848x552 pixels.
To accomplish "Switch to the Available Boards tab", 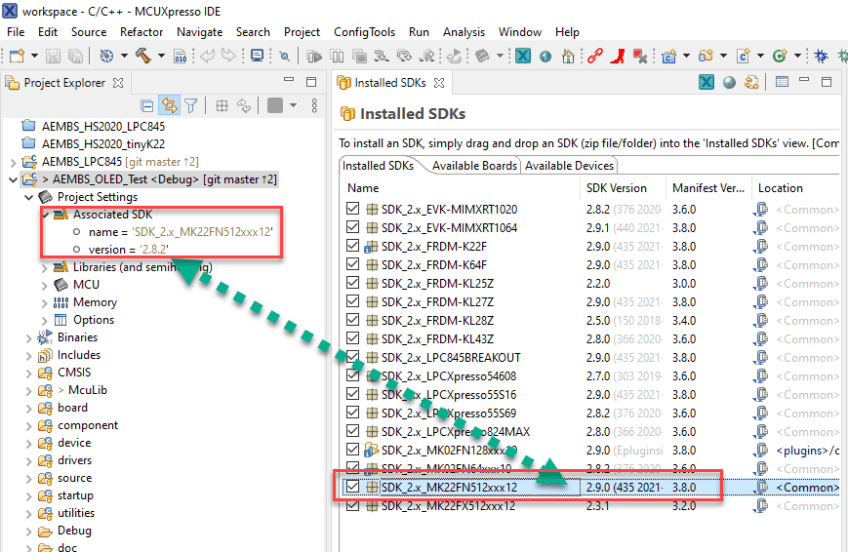I will (474, 166).
